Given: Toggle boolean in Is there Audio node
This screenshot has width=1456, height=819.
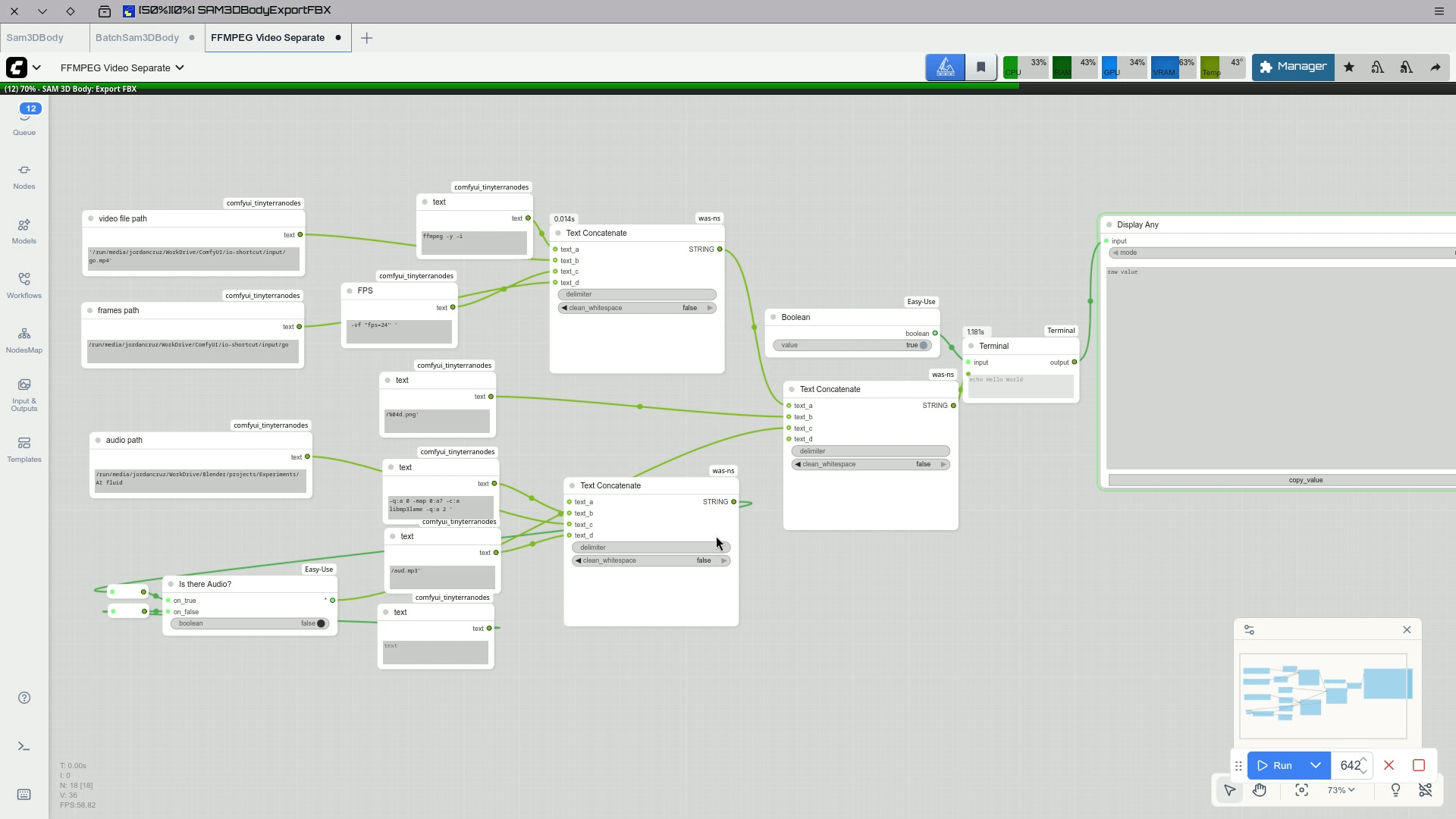Looking at the screenshot, I should [x=321, y=623].
